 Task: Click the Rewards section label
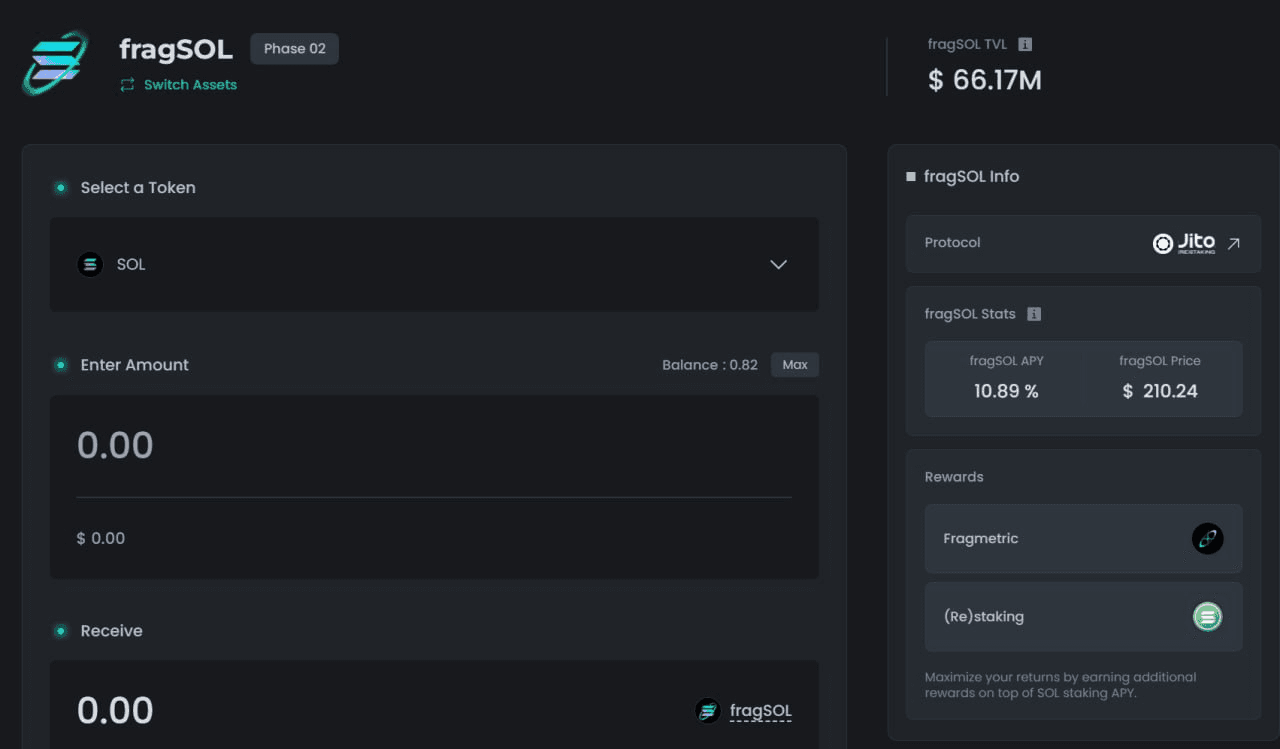954,477
